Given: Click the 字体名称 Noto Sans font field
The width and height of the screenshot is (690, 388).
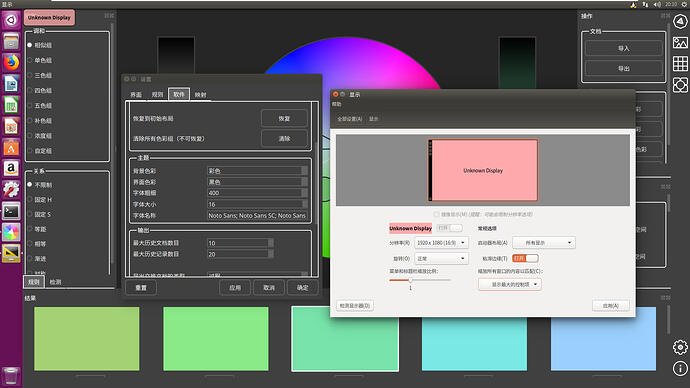Looking at the screenshot, I should (x=257, y=216).
